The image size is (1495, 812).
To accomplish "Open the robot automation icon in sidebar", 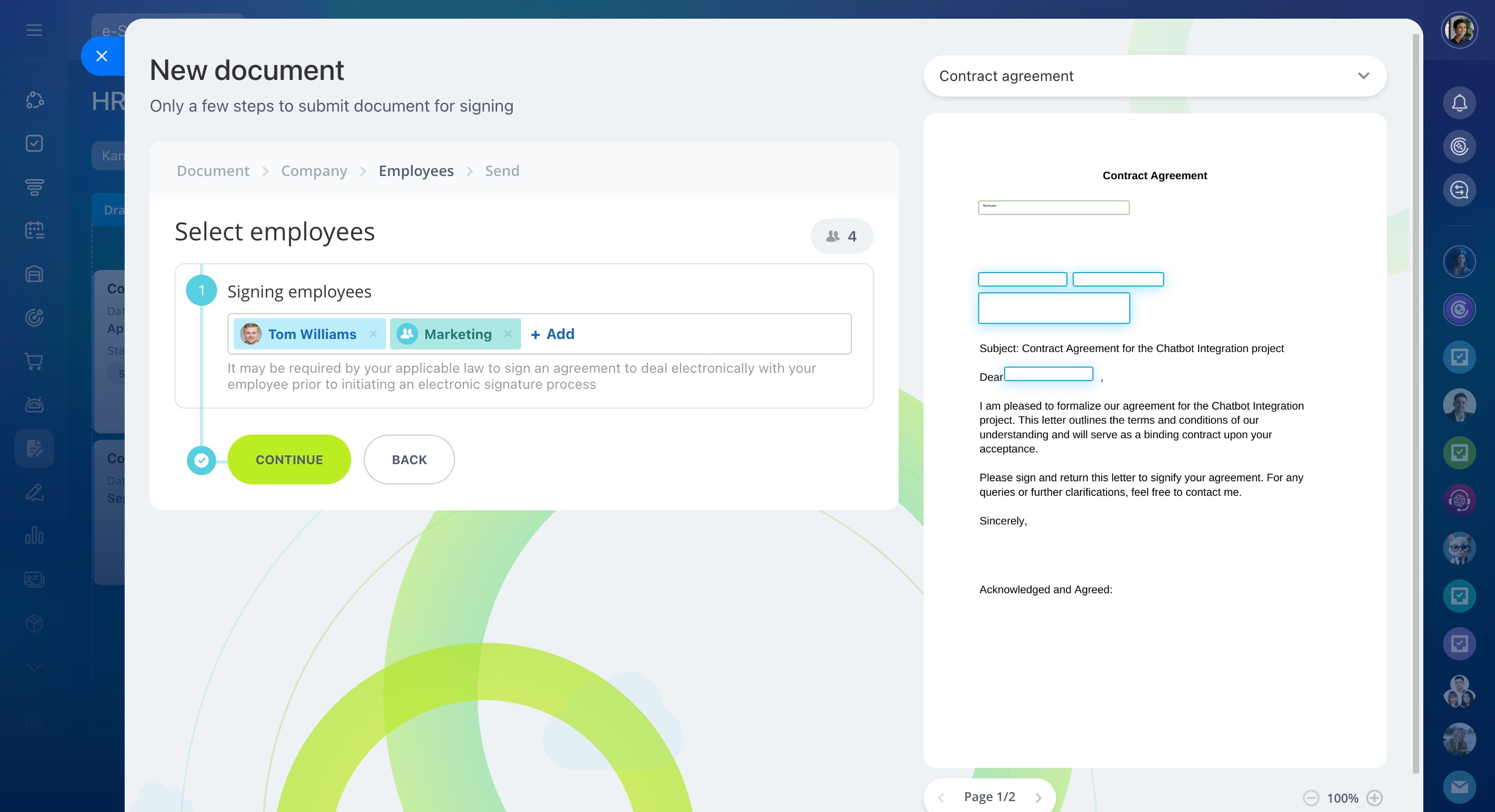I will tap(34, 405).
